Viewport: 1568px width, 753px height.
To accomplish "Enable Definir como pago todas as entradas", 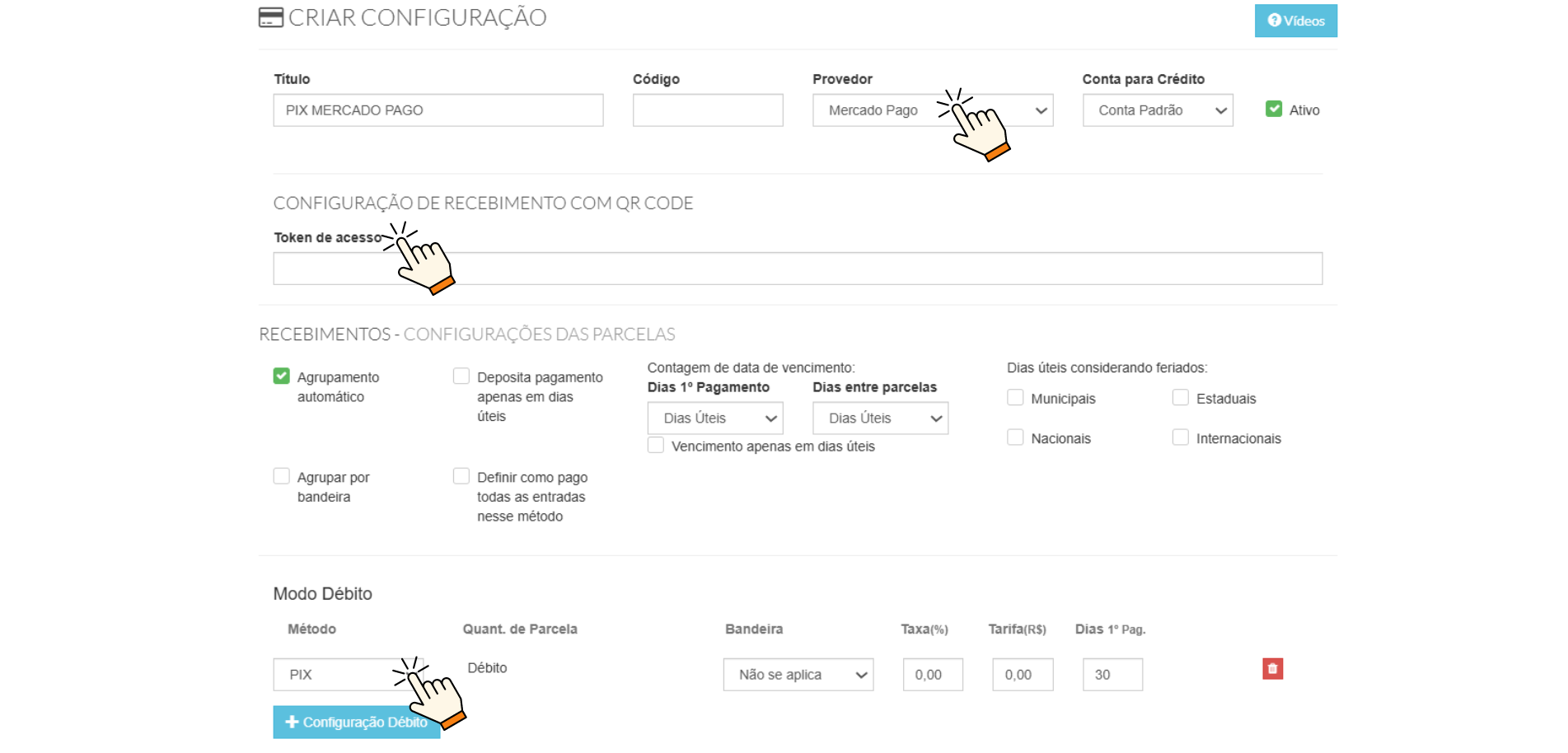I will pos(461,477).
